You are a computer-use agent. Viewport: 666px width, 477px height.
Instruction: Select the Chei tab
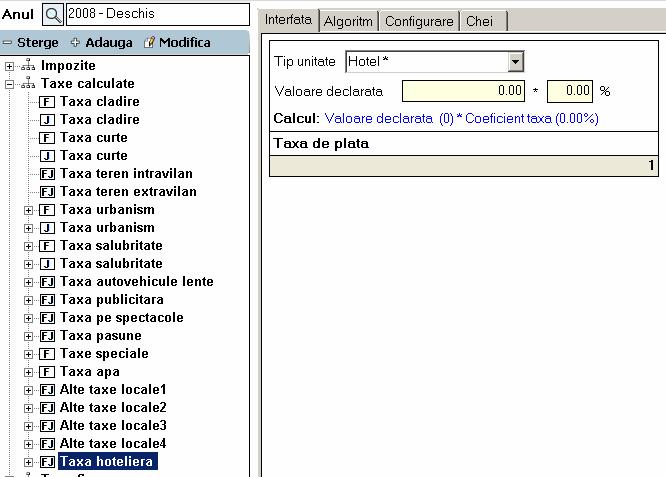pos(481,21)
